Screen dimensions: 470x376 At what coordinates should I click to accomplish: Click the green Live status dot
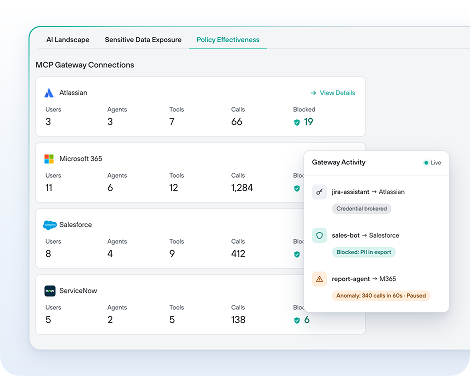[x=426, y=163]
